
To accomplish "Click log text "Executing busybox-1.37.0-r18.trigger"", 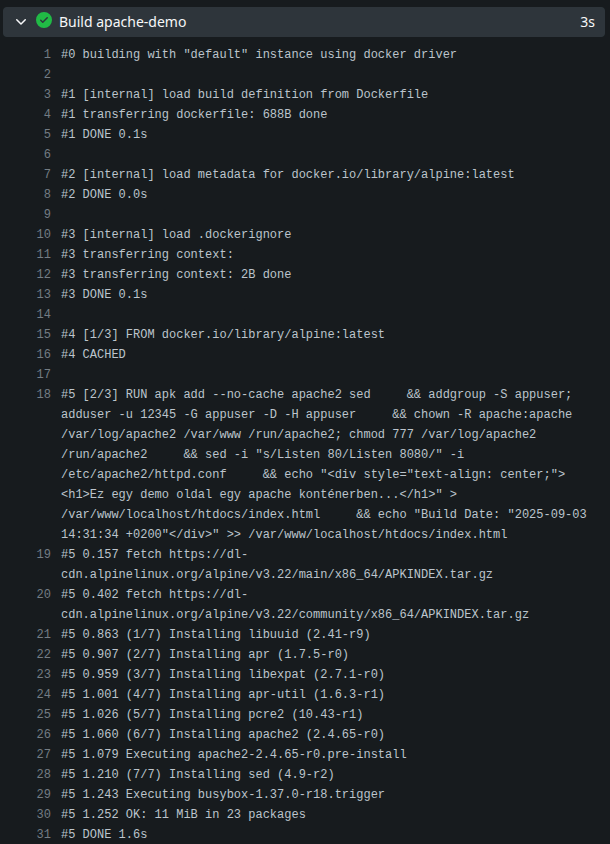I will 255,794.
